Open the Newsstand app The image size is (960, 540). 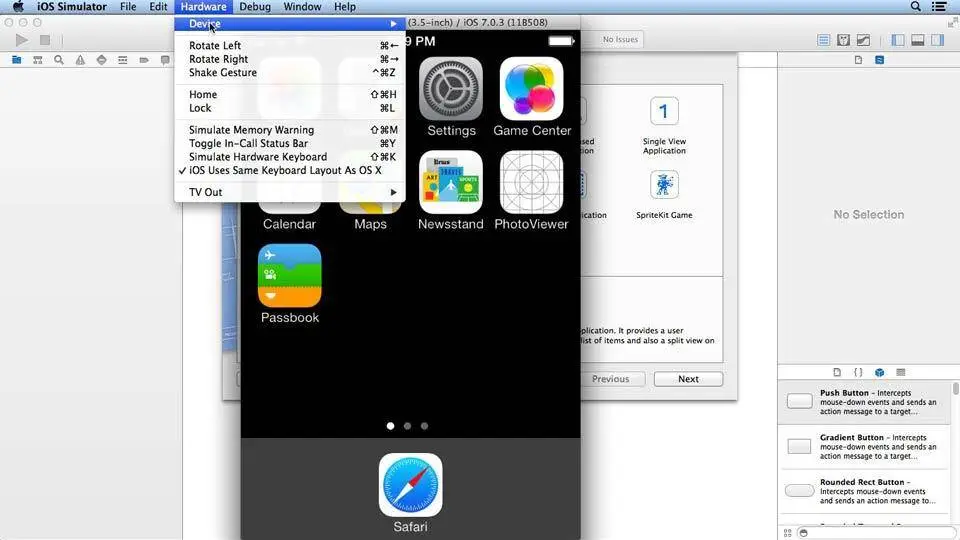pos(451,182)
